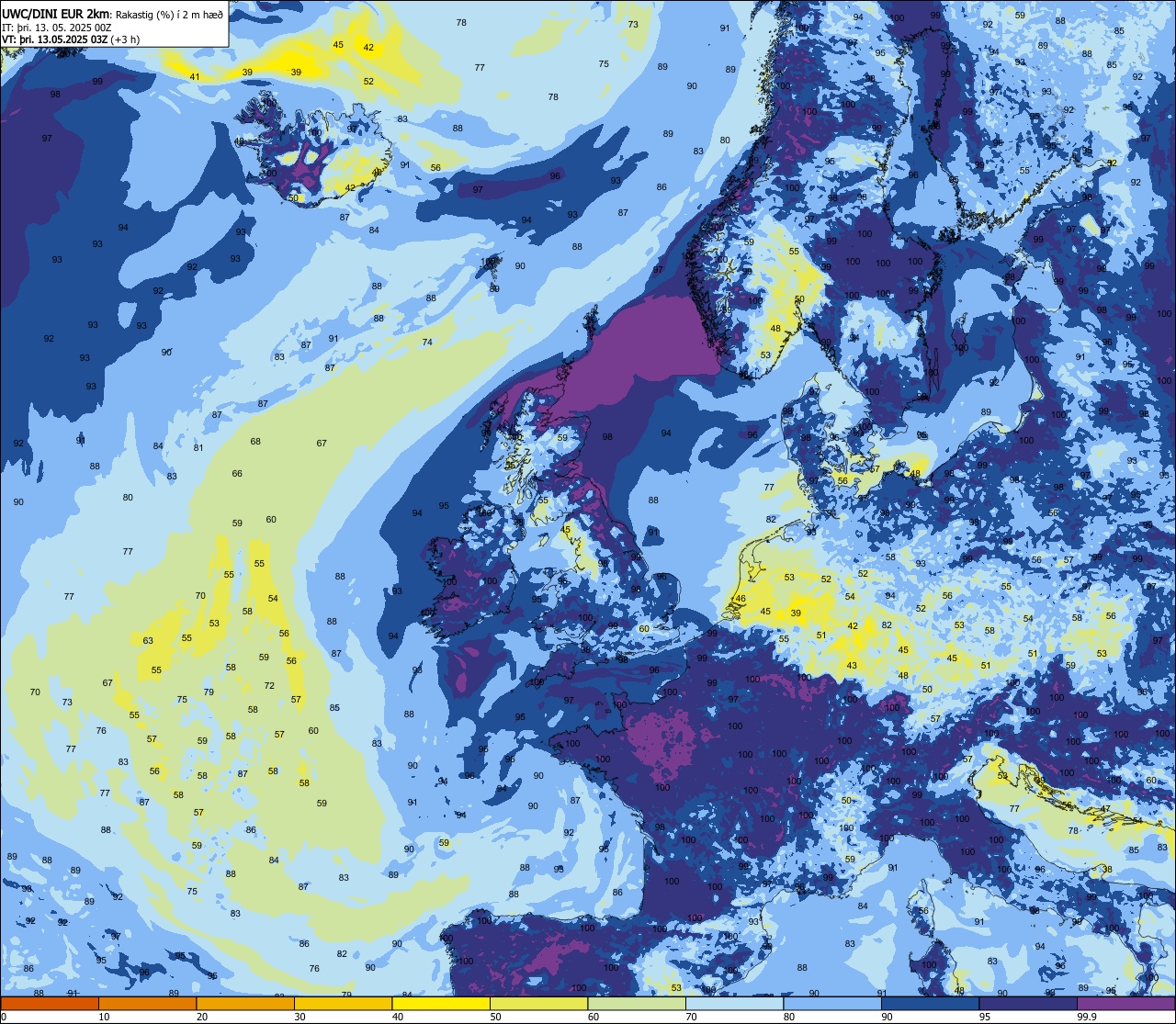The height and width of the screenshot is (1024, 1176).
Task: Click the map value "66" in the Atlantic
Action: click(237, 474)
